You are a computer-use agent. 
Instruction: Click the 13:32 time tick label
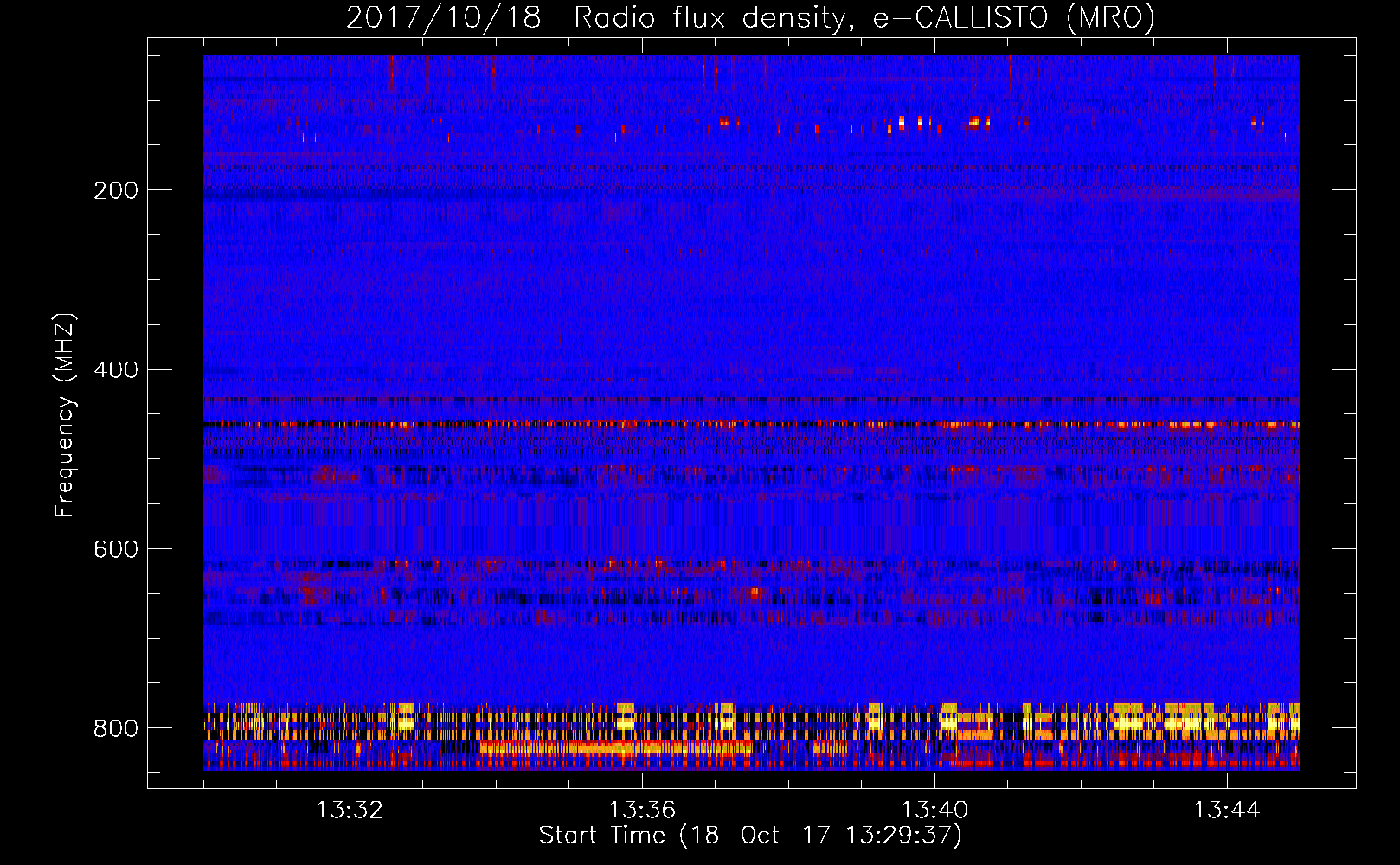click(x=350, y=810)
